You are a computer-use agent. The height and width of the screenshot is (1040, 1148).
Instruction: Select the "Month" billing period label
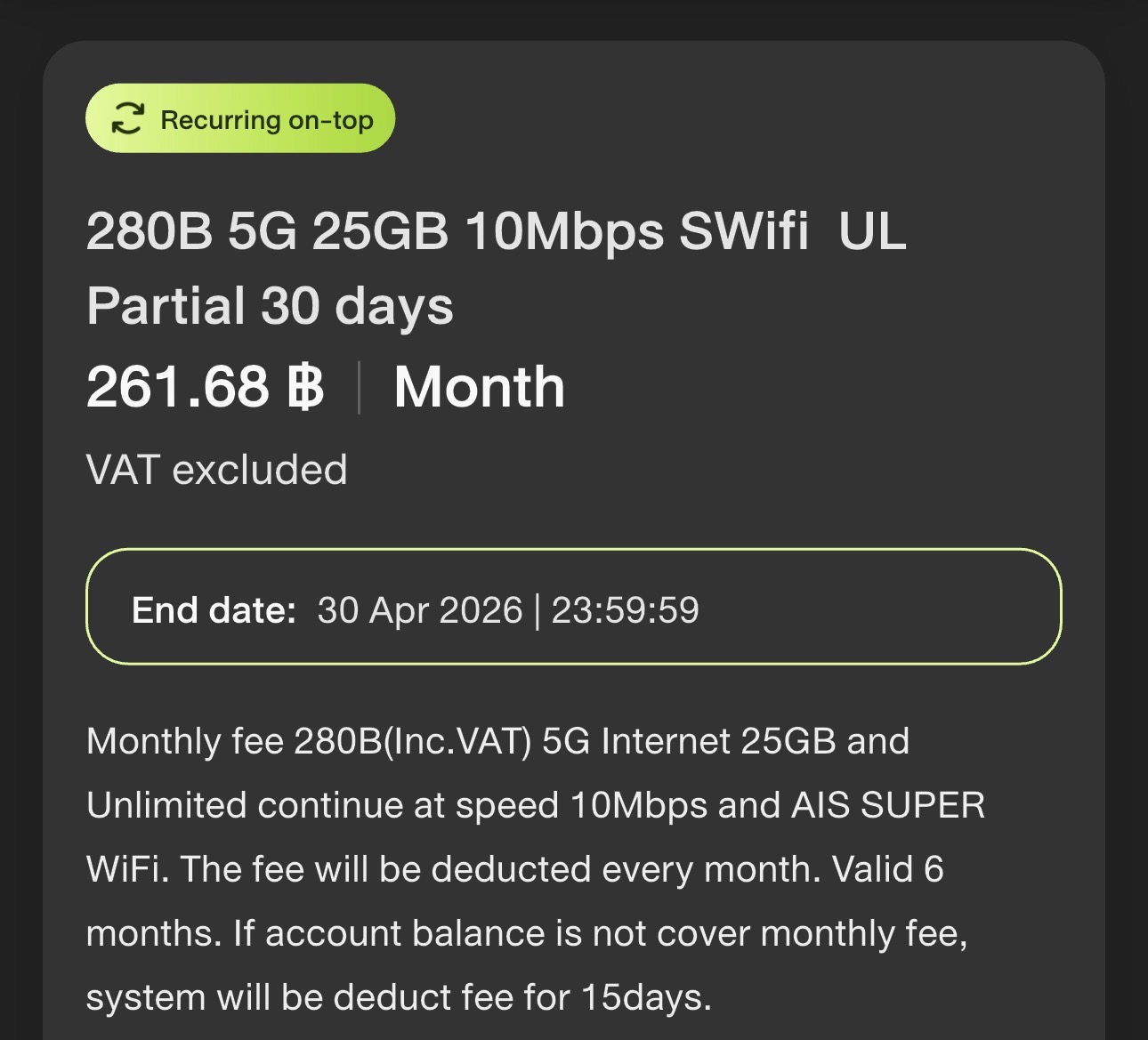click(x=479, y=388)
